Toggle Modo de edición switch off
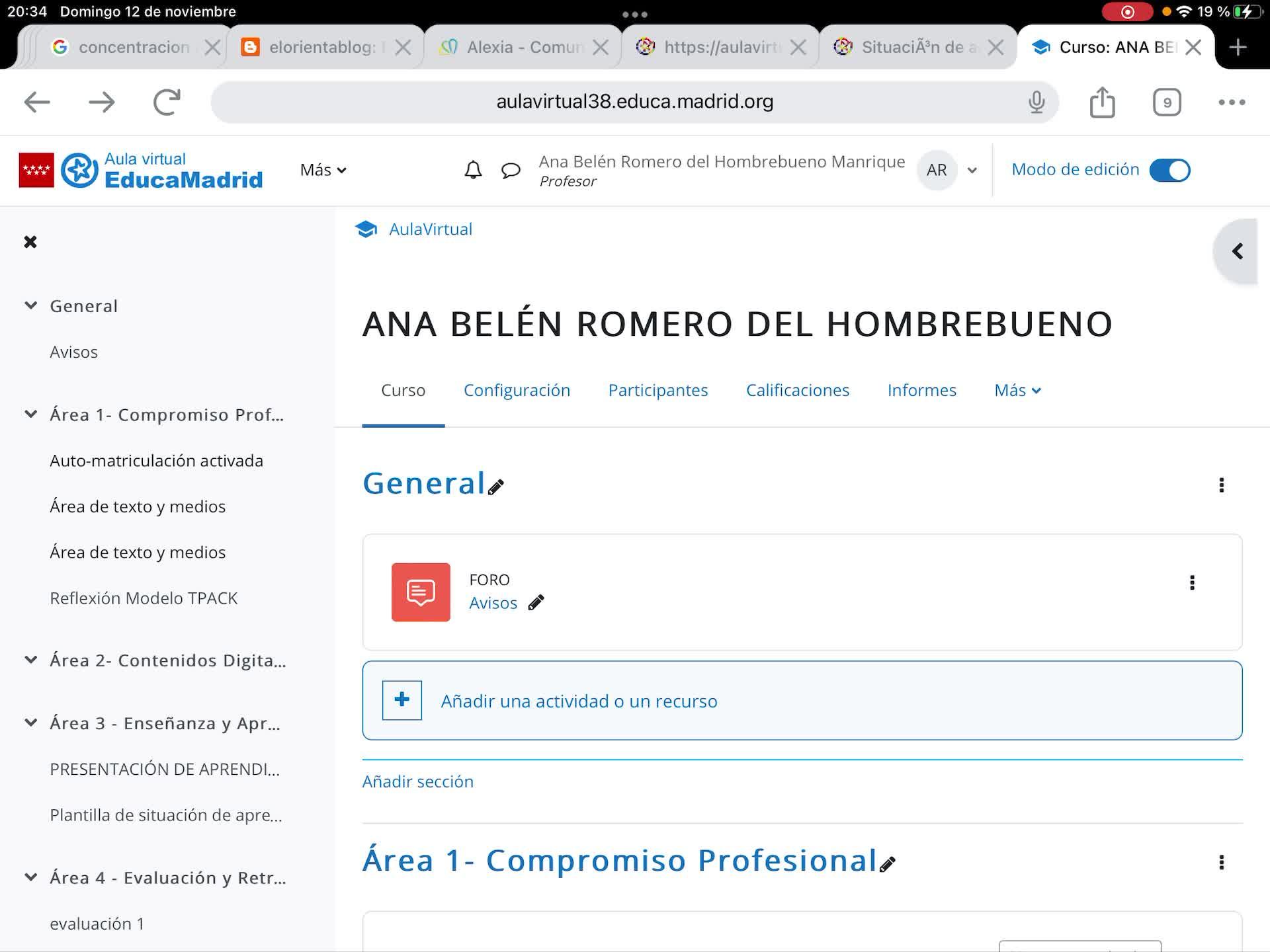This screenshot has height=952, width=1270. click(1169, 170)
